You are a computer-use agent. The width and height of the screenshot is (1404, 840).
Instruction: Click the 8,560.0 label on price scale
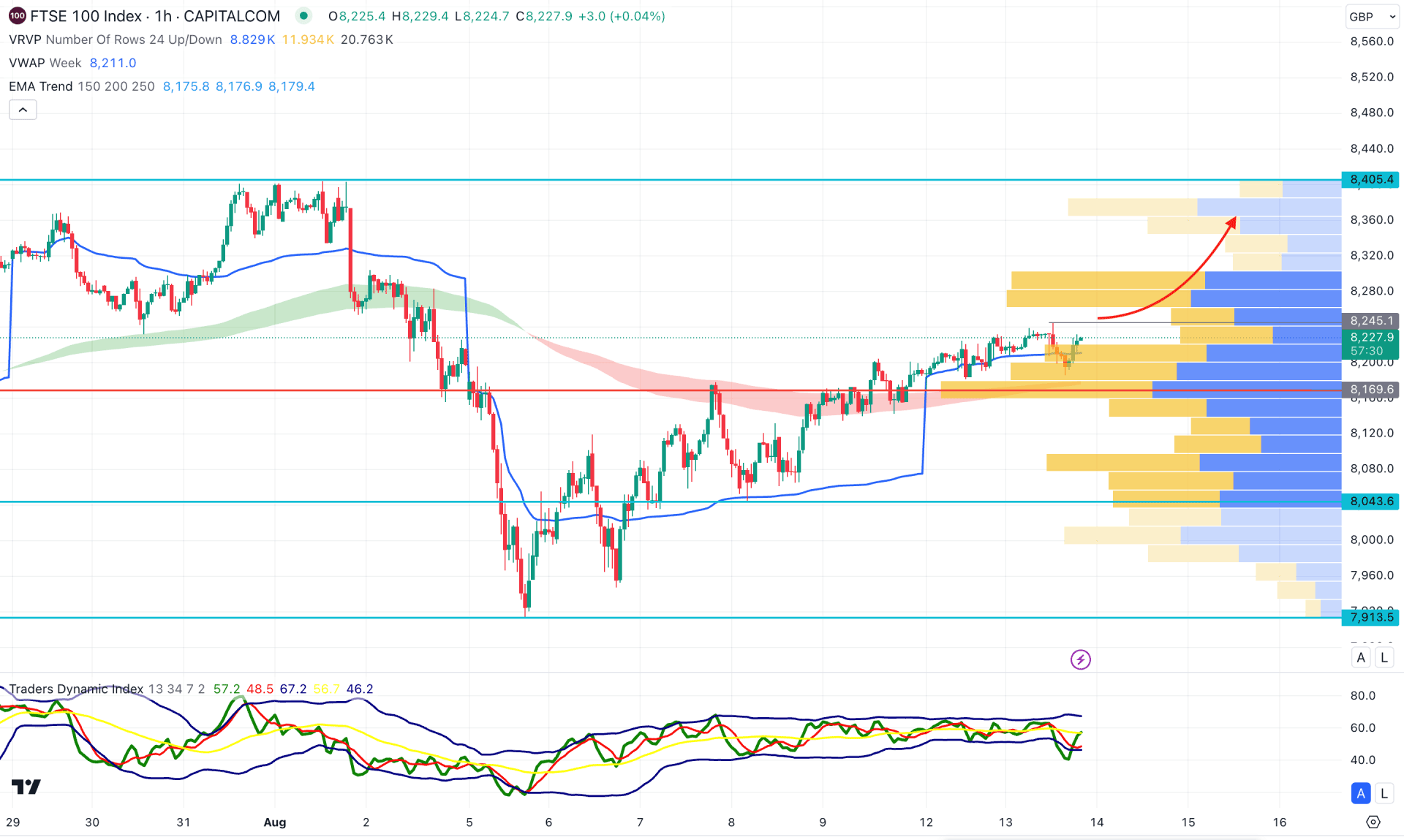[x=1372, y=42]
